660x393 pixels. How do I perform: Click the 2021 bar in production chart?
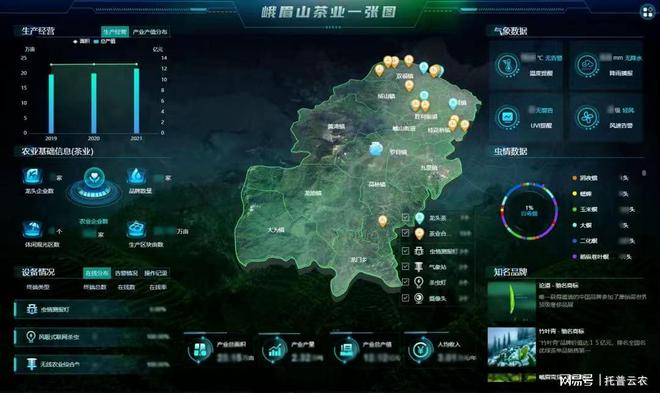tap(136, 101)
